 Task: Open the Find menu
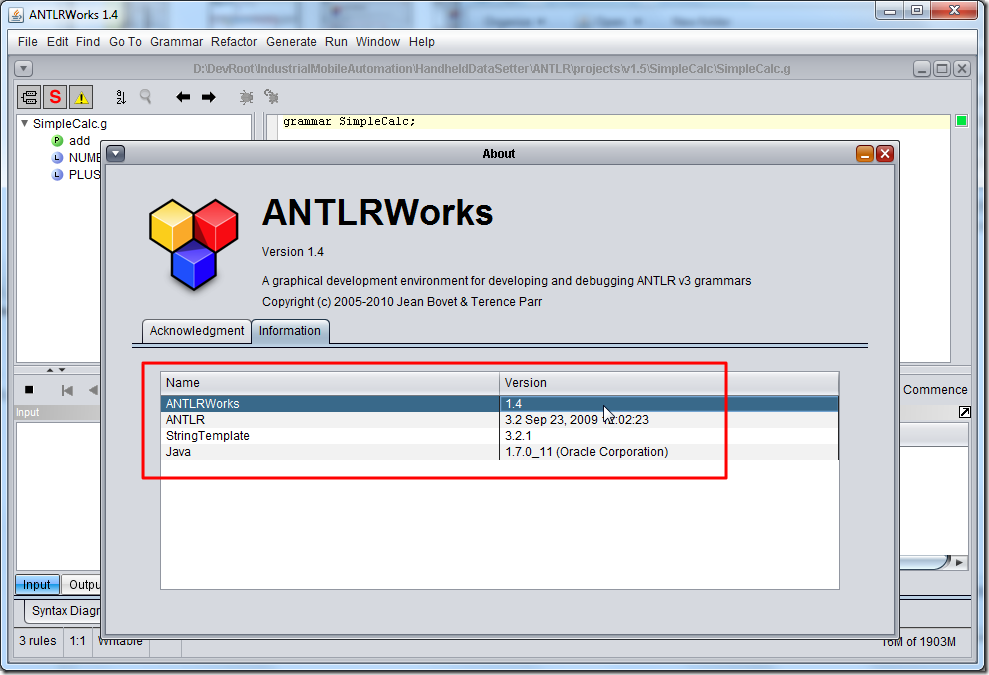click(x=88, y=42)
